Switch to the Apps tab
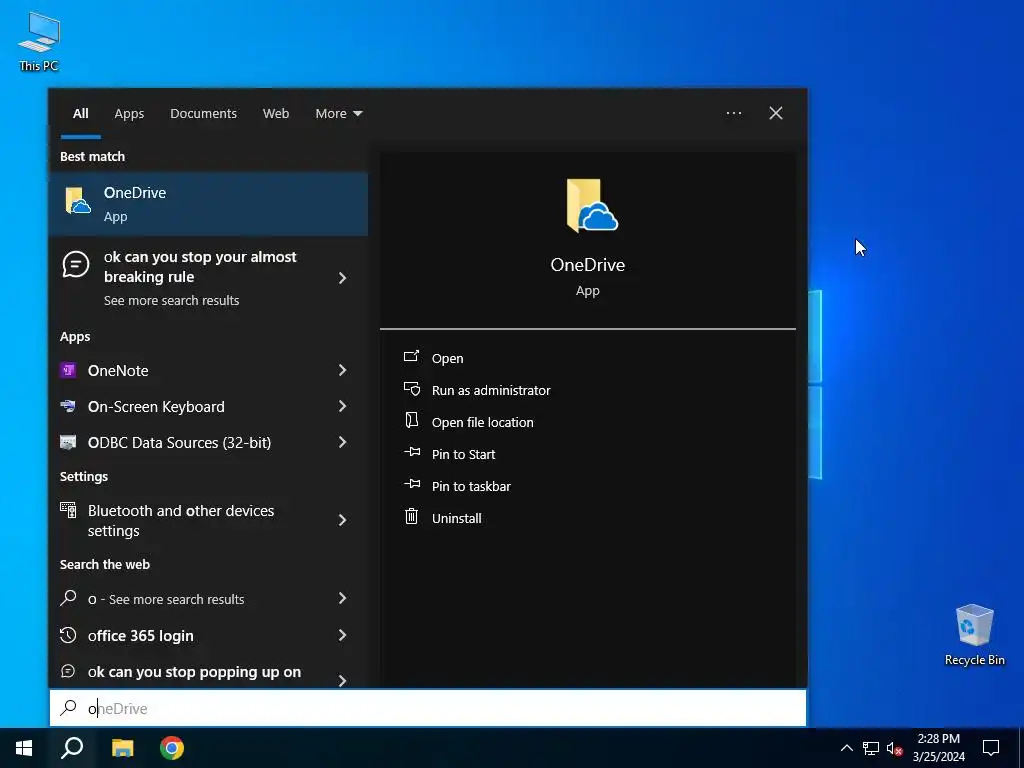Image resolution: width=1024 pixels, height=768 pixels. 129,113
